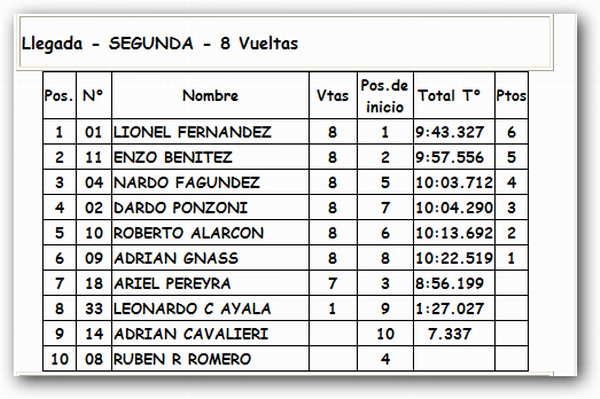Click the 9:43.327 total time cell

pyautogui.click(x=454, y=132)
